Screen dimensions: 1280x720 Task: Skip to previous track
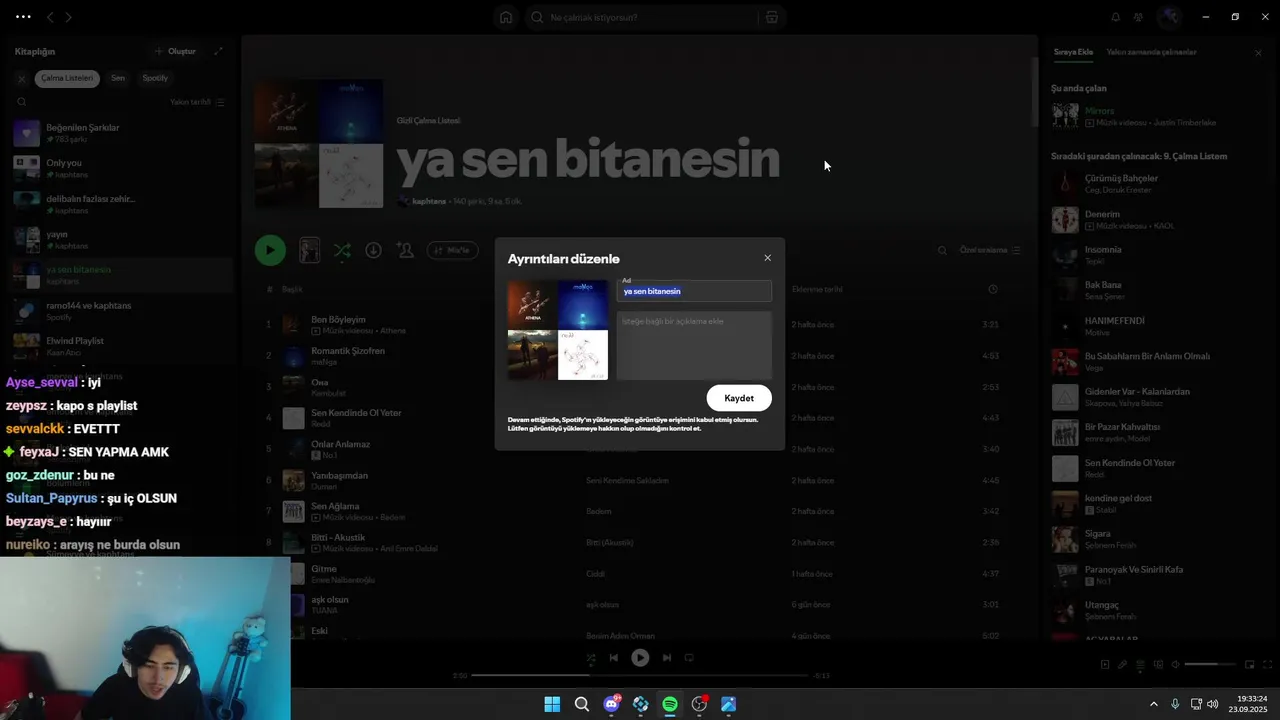pyautogui.click(x=614, y=658)
